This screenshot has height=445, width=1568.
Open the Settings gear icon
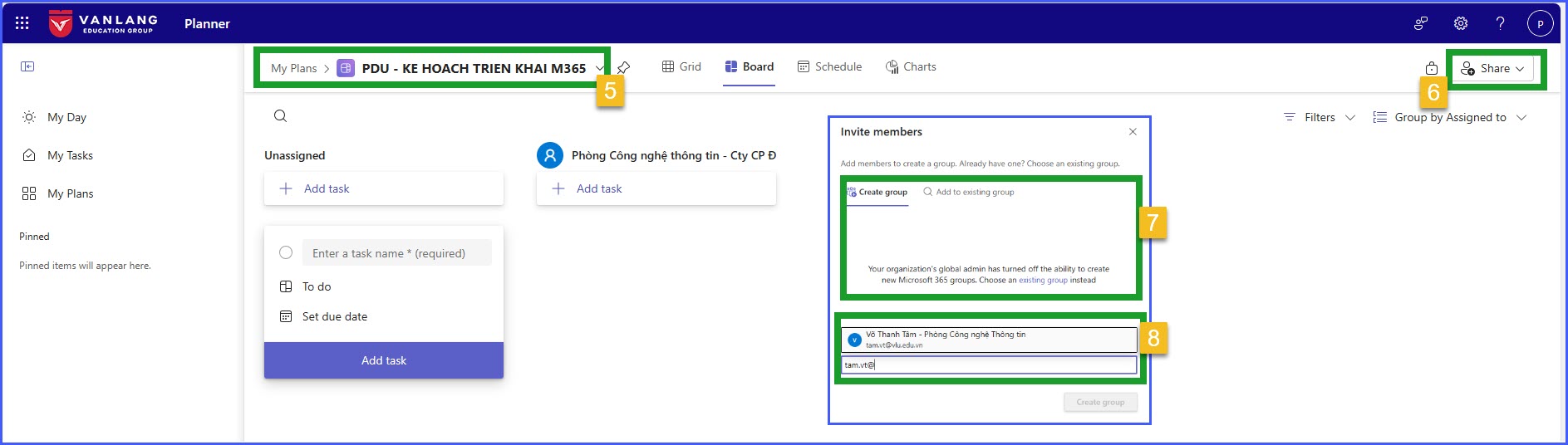tap(1461, 23)
